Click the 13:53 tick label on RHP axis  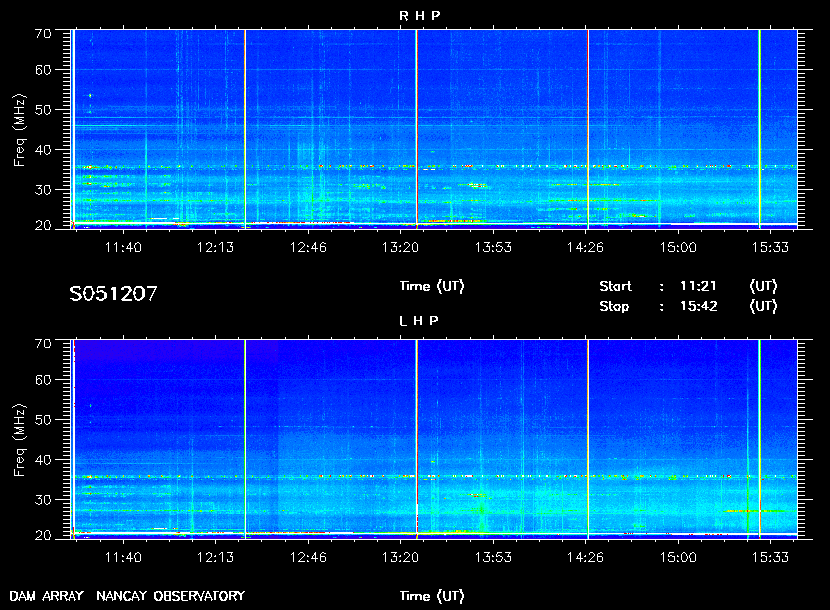493,247
